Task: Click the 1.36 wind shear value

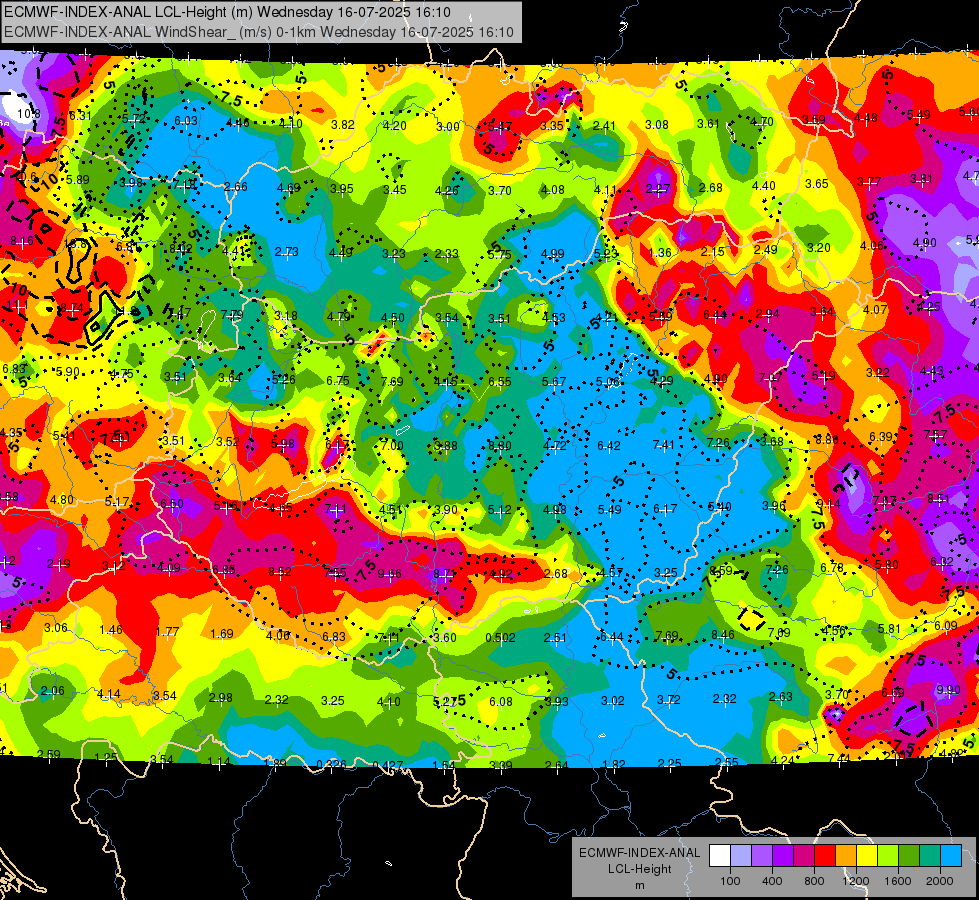Action: click(x=660, y=252)
